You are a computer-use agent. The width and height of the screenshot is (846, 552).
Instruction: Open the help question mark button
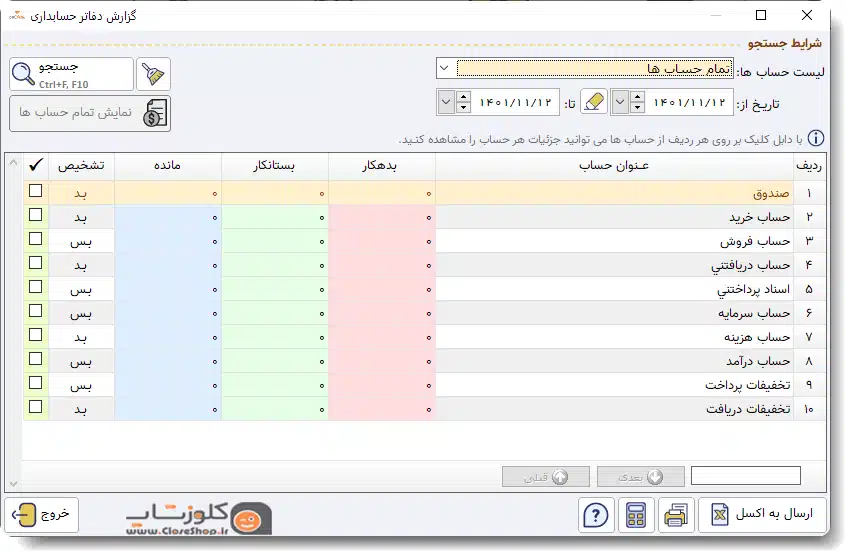[x=596, y=515]
